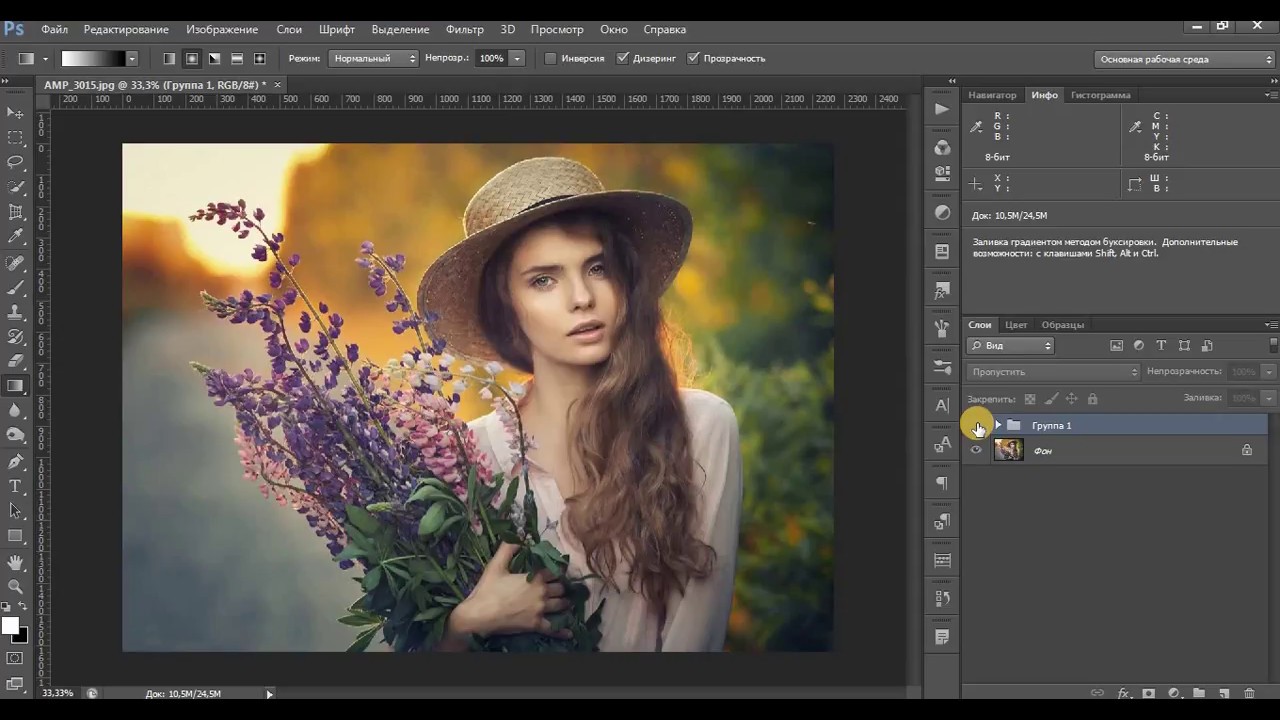Open the status bar info arrow
Viewport: 1280px width, 720px height.
click(x=269, y=694)
